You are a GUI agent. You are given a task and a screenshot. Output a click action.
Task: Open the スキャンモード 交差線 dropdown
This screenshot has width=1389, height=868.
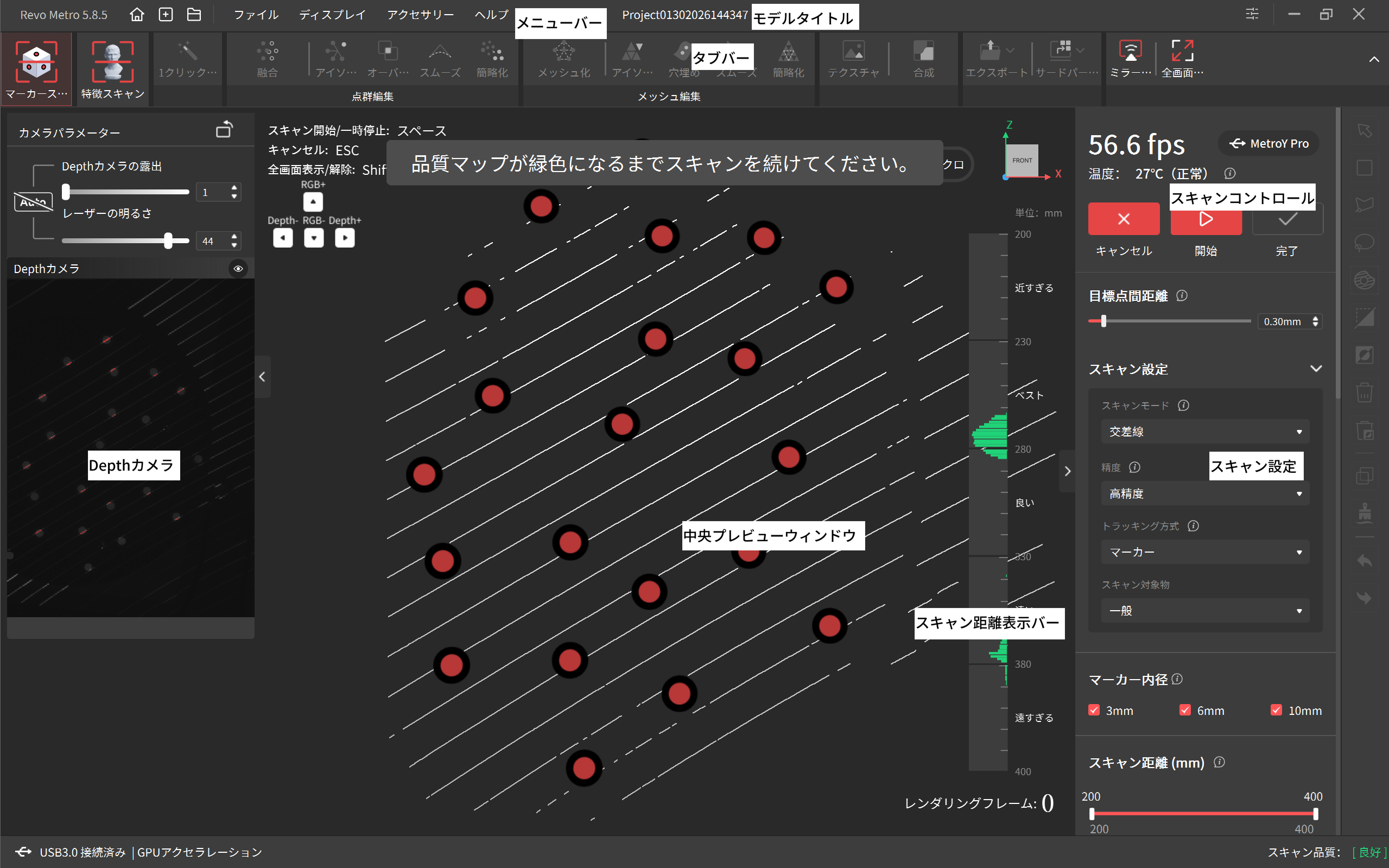pyautogui.click(x=1205, y=432)
